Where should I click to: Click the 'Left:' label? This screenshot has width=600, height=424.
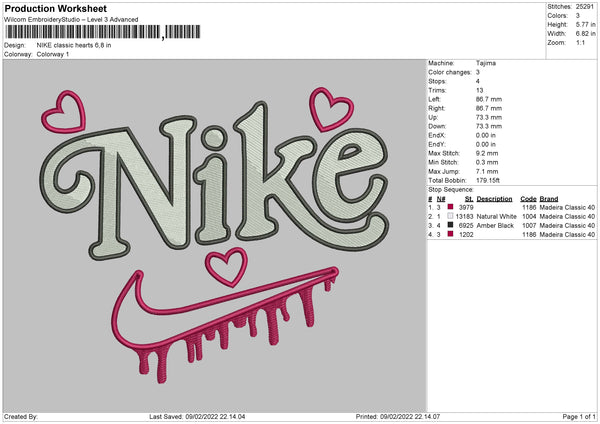pos(434,99)
